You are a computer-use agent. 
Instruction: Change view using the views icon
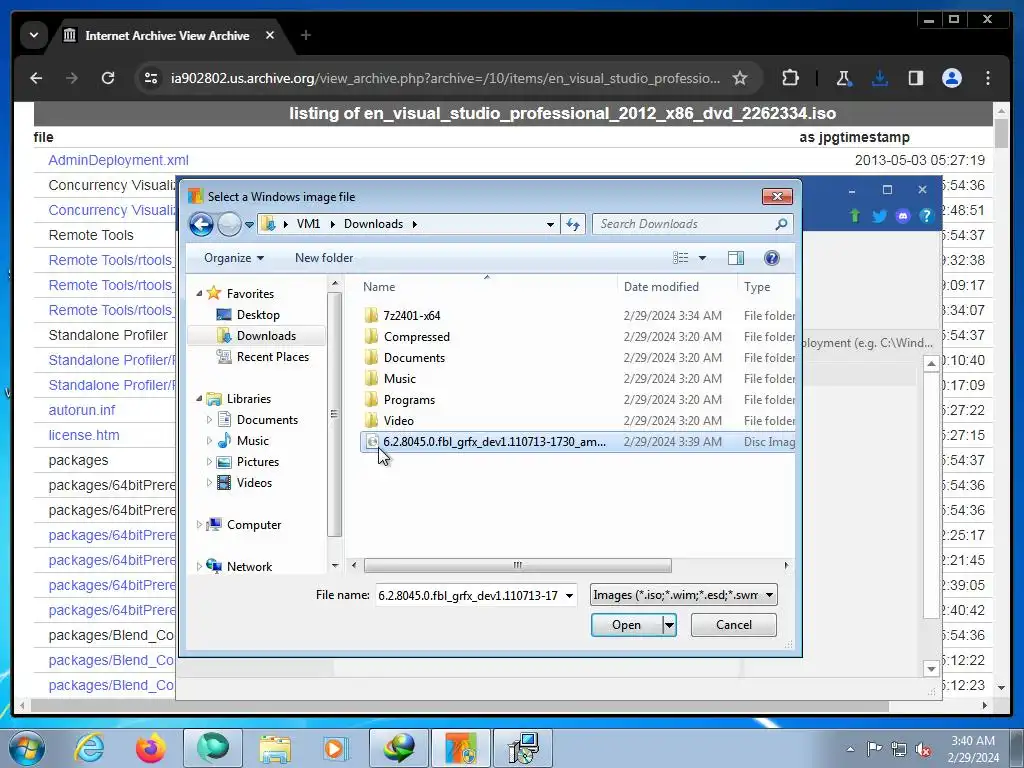pyautogui.click(x=680, y=258)
